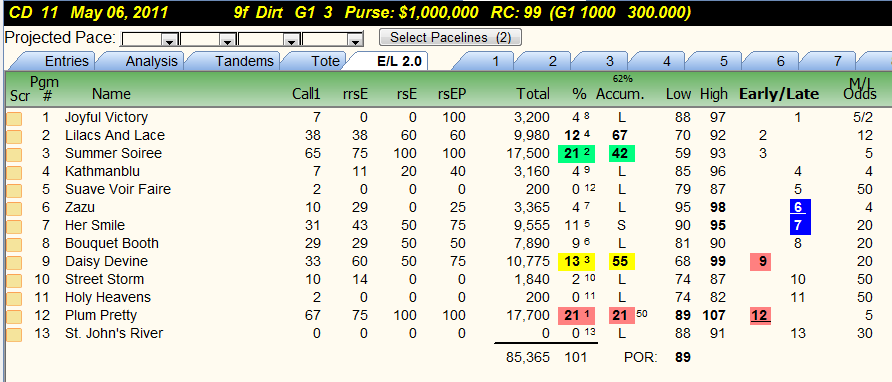Click the High value 107 for Plum Pretty
Screen dimensions: 892x382
point(713,315)
